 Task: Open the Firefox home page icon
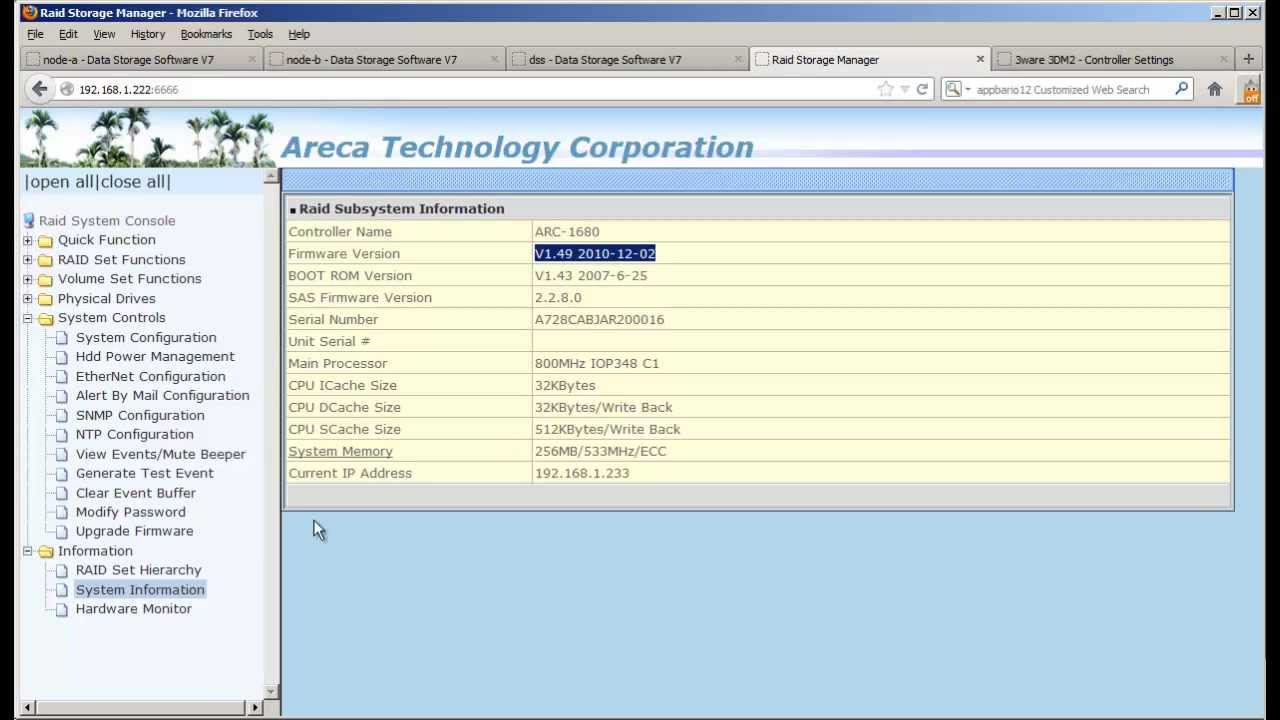tap(1215, 89)
